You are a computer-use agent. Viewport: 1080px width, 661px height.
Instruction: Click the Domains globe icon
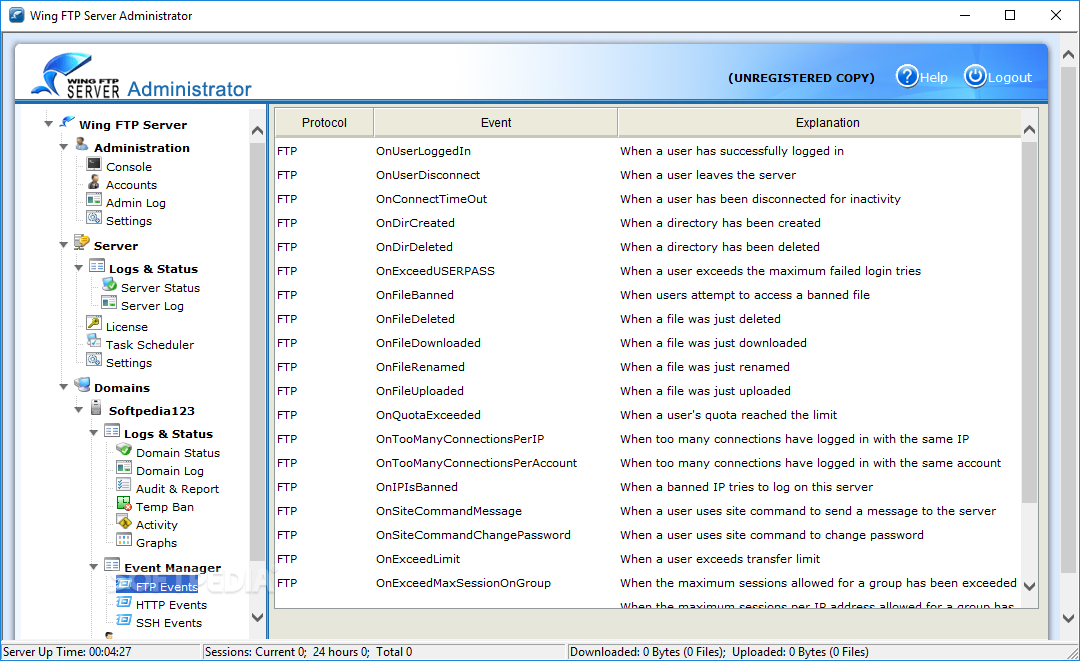click(x=82, y=384)
